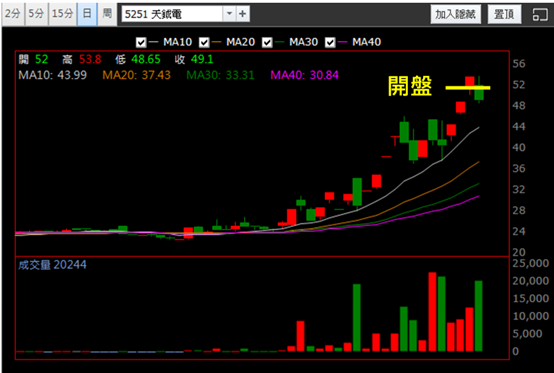Click the MA20: 37.43 value text

click(x=136, y=75)
